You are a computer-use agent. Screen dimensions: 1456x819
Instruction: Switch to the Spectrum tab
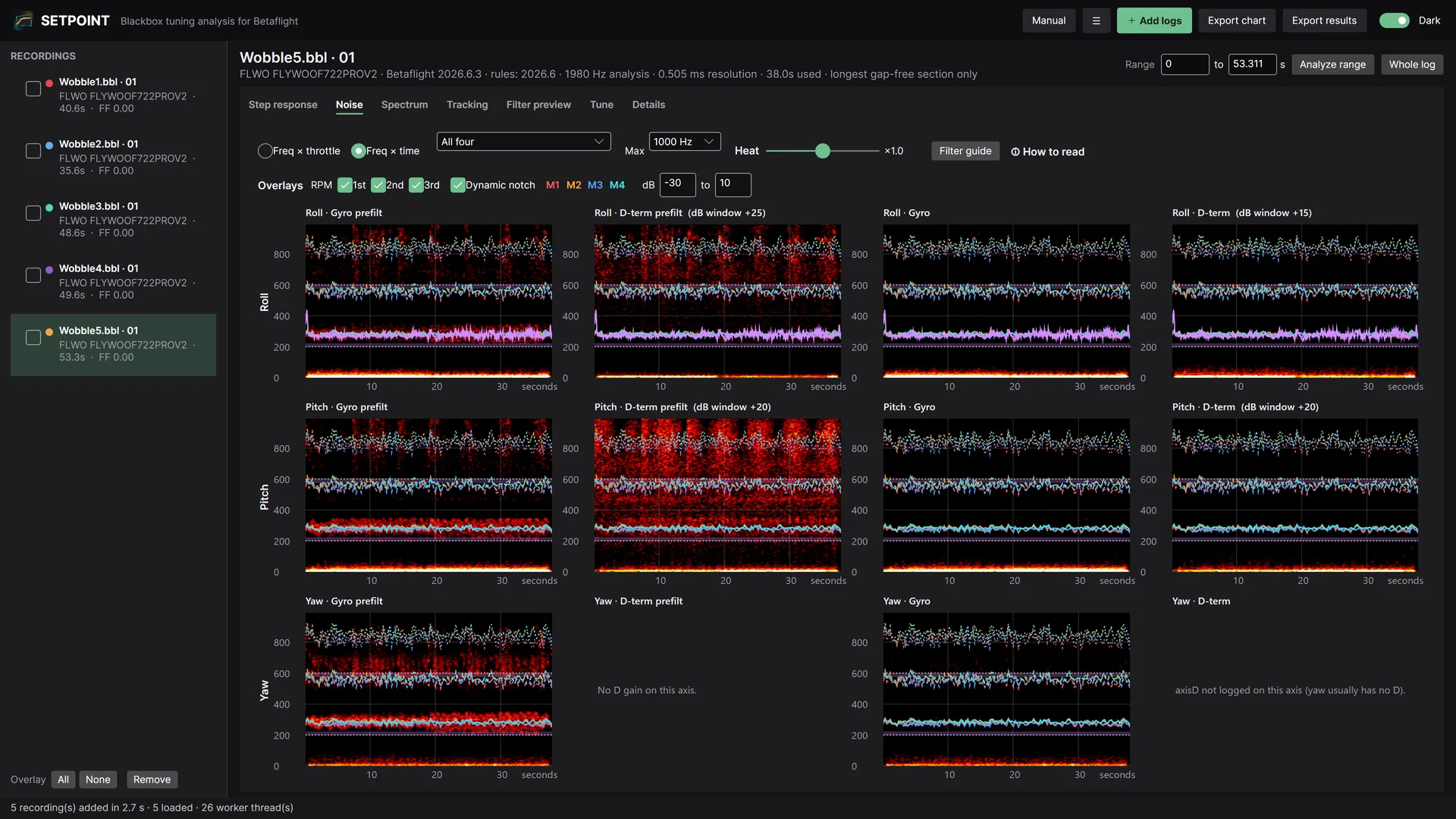point(404,105)
